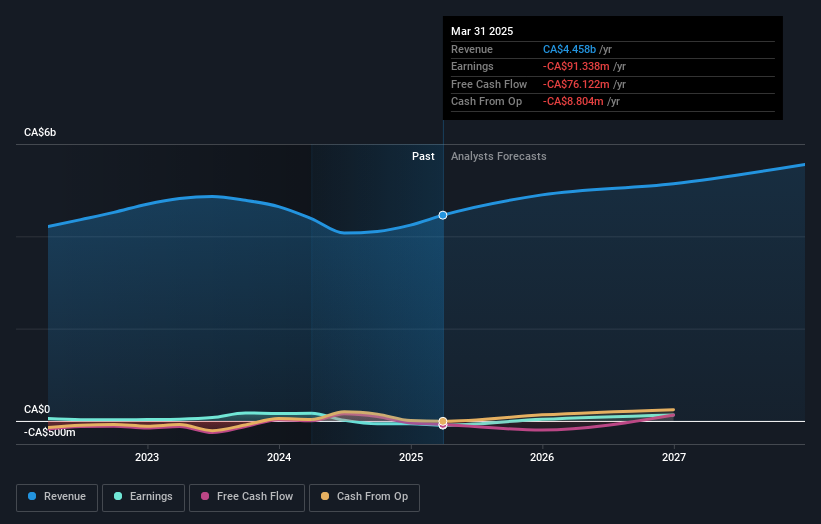Click the CA$6b y-axis label

pos(40,132)
